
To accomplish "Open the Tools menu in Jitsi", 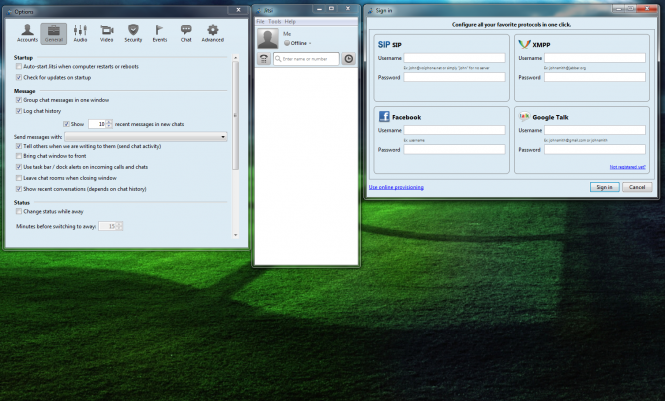I will (x=274, y=21).
